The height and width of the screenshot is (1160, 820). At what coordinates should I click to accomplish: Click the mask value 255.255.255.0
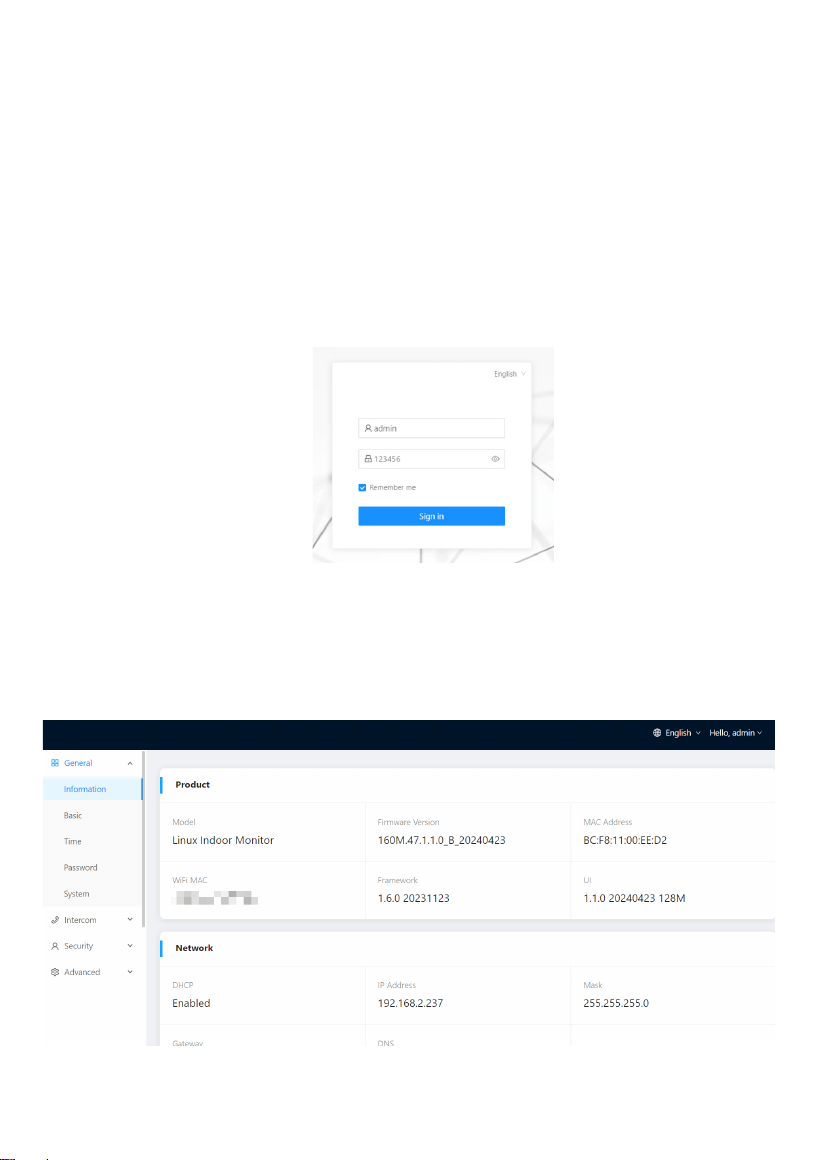616,1003
